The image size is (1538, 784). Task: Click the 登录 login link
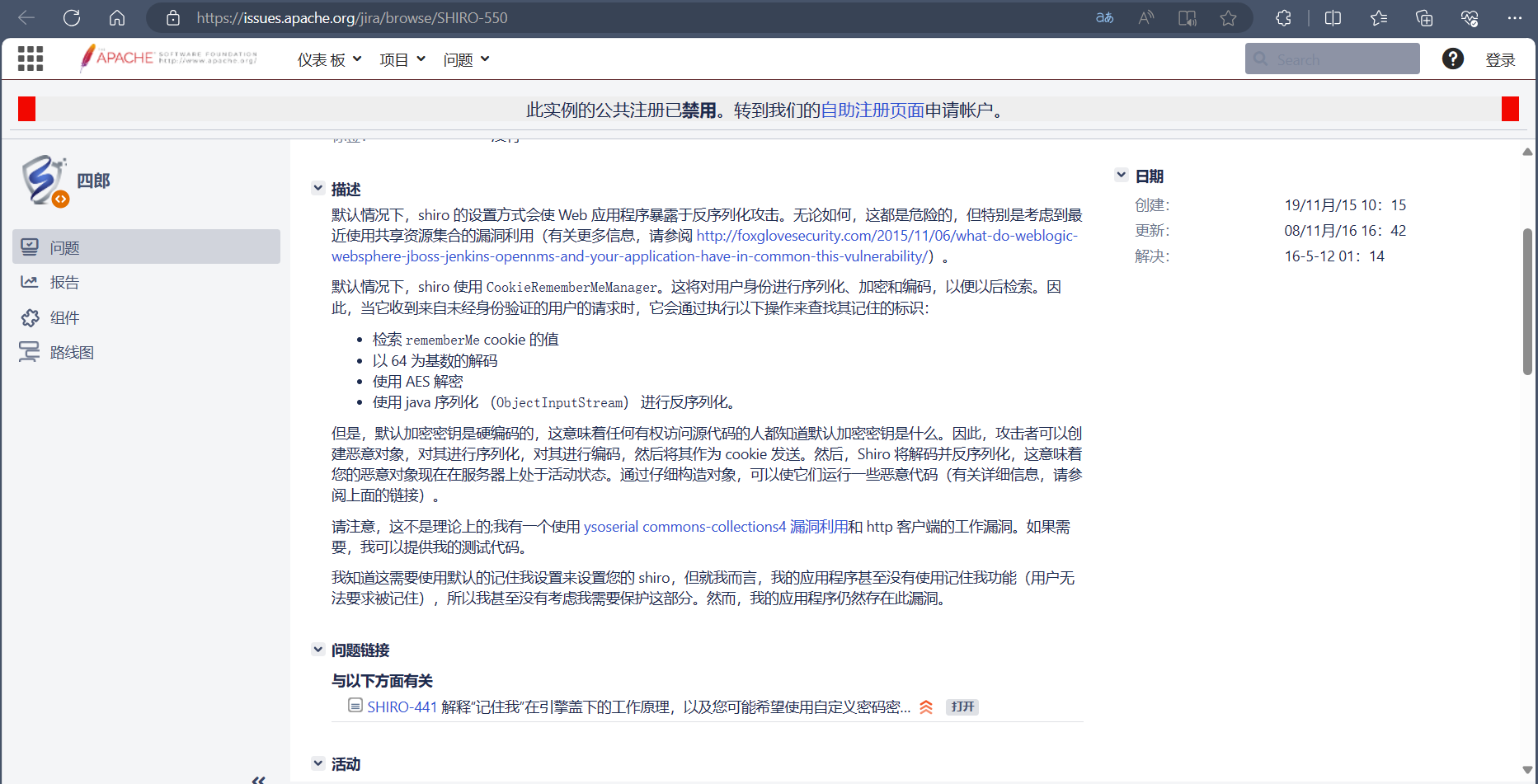pyautogui.click(x=1500, y=59)
